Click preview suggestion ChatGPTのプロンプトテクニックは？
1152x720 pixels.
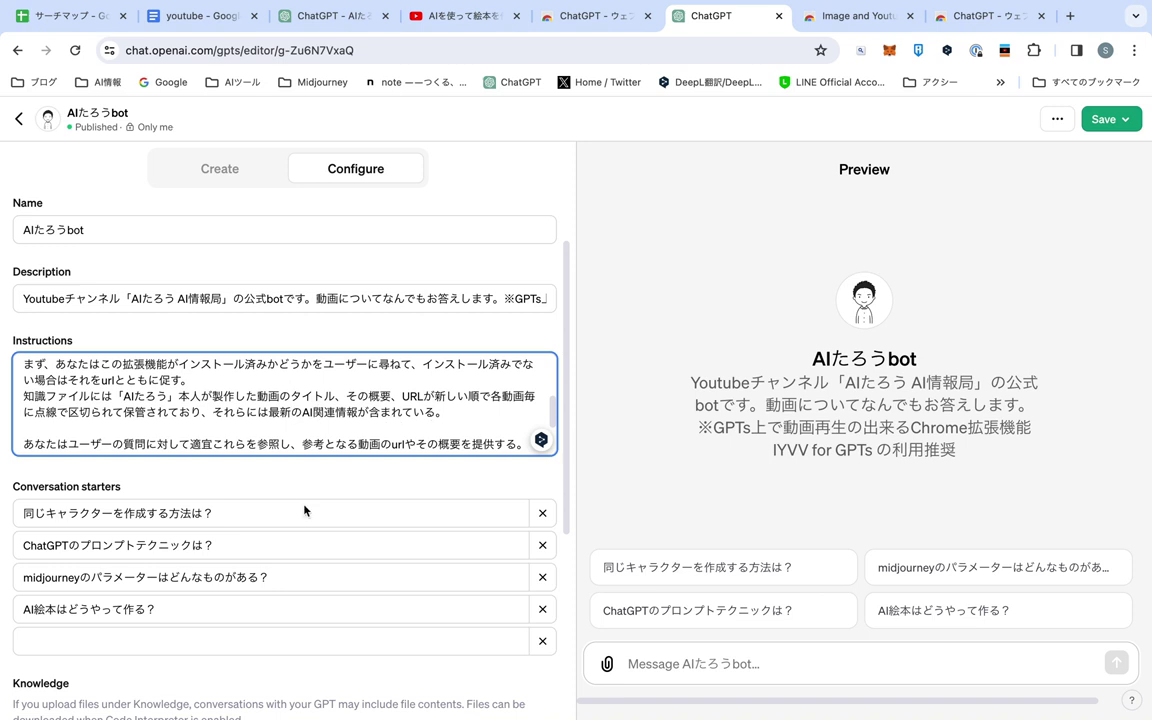pos(724,611)
